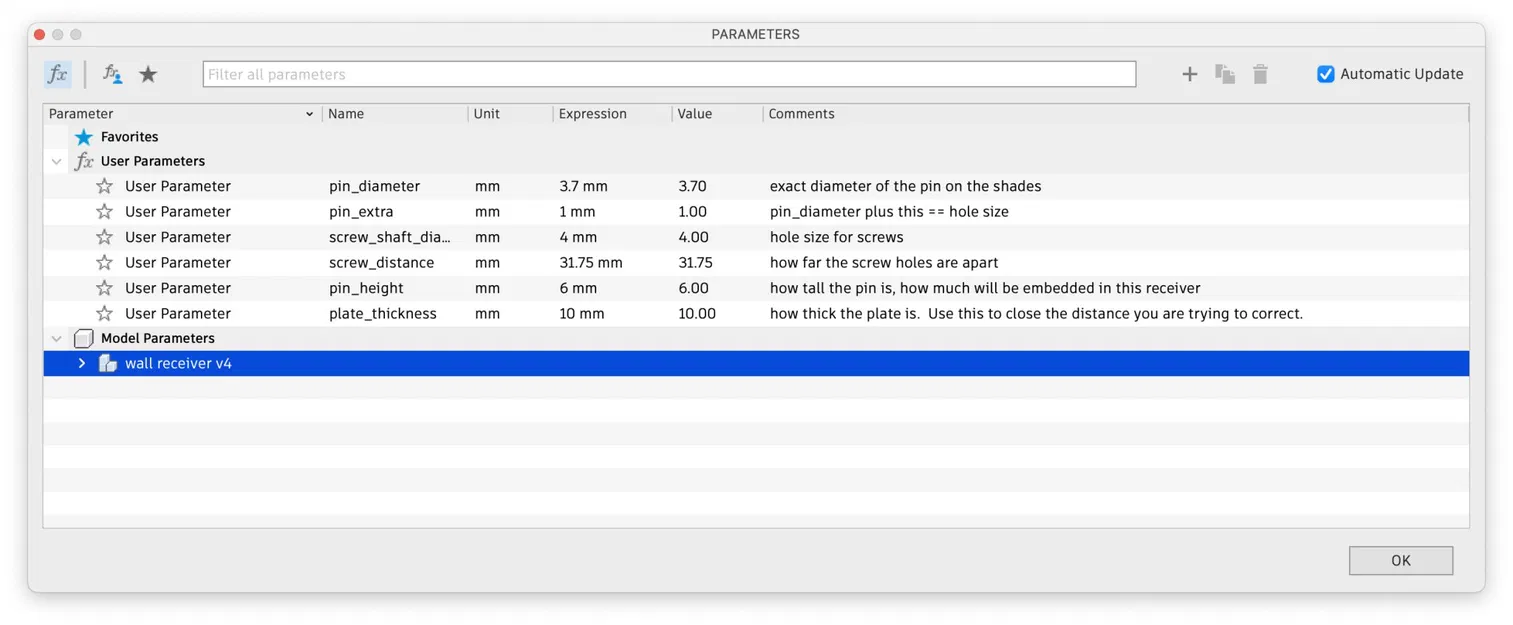The width and height of the screenshot is (1513, 625).
Task: Click the Comments column header
Action: coord(801,114)
